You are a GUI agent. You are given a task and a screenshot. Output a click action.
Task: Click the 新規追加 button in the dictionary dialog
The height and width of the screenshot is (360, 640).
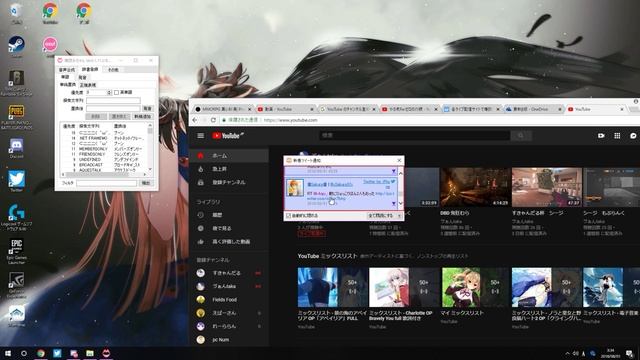pos(142,116)
